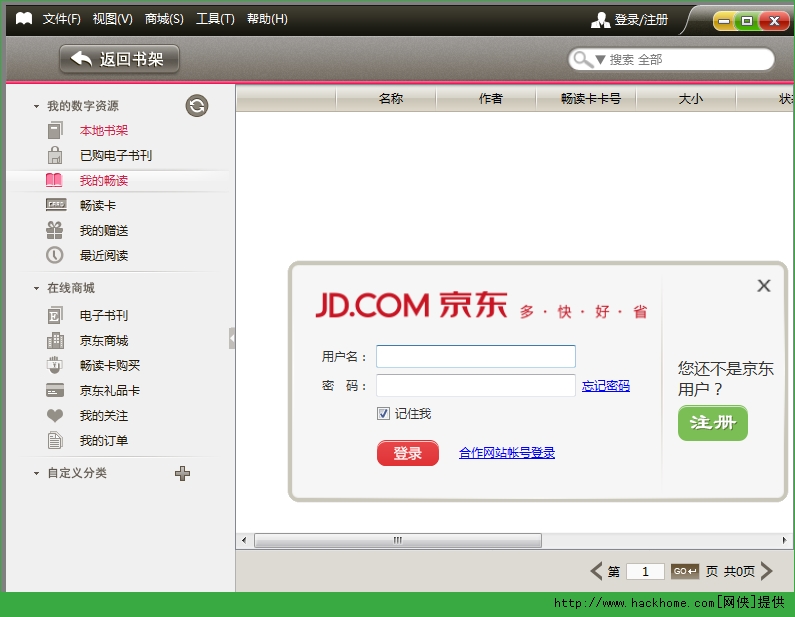Open the 工具(T) menu

coord(215,19)
